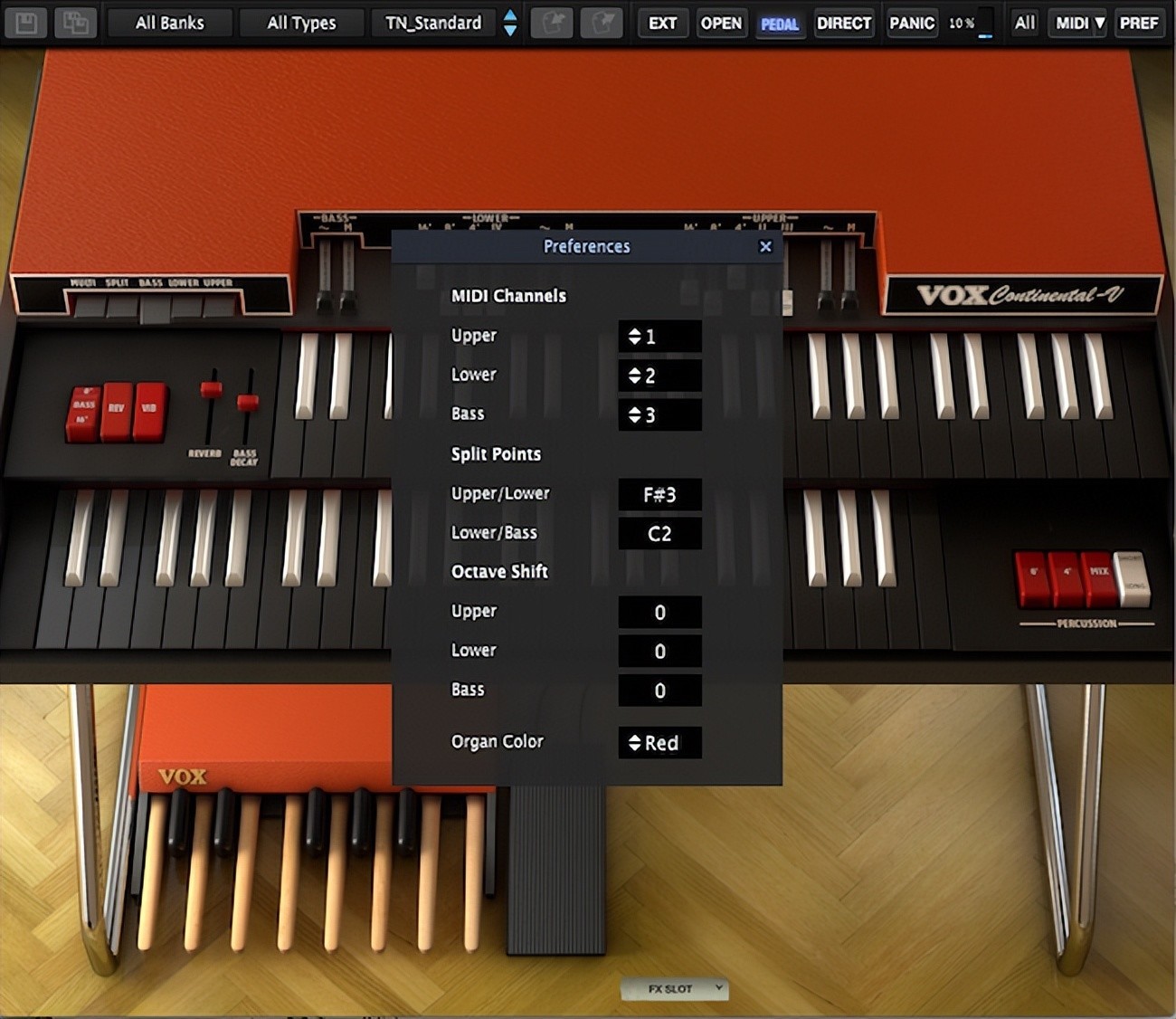Open the FX SLOT menu at the bottom
Viewport: 1176px width, 1019px height.
(x=674, y=989)
